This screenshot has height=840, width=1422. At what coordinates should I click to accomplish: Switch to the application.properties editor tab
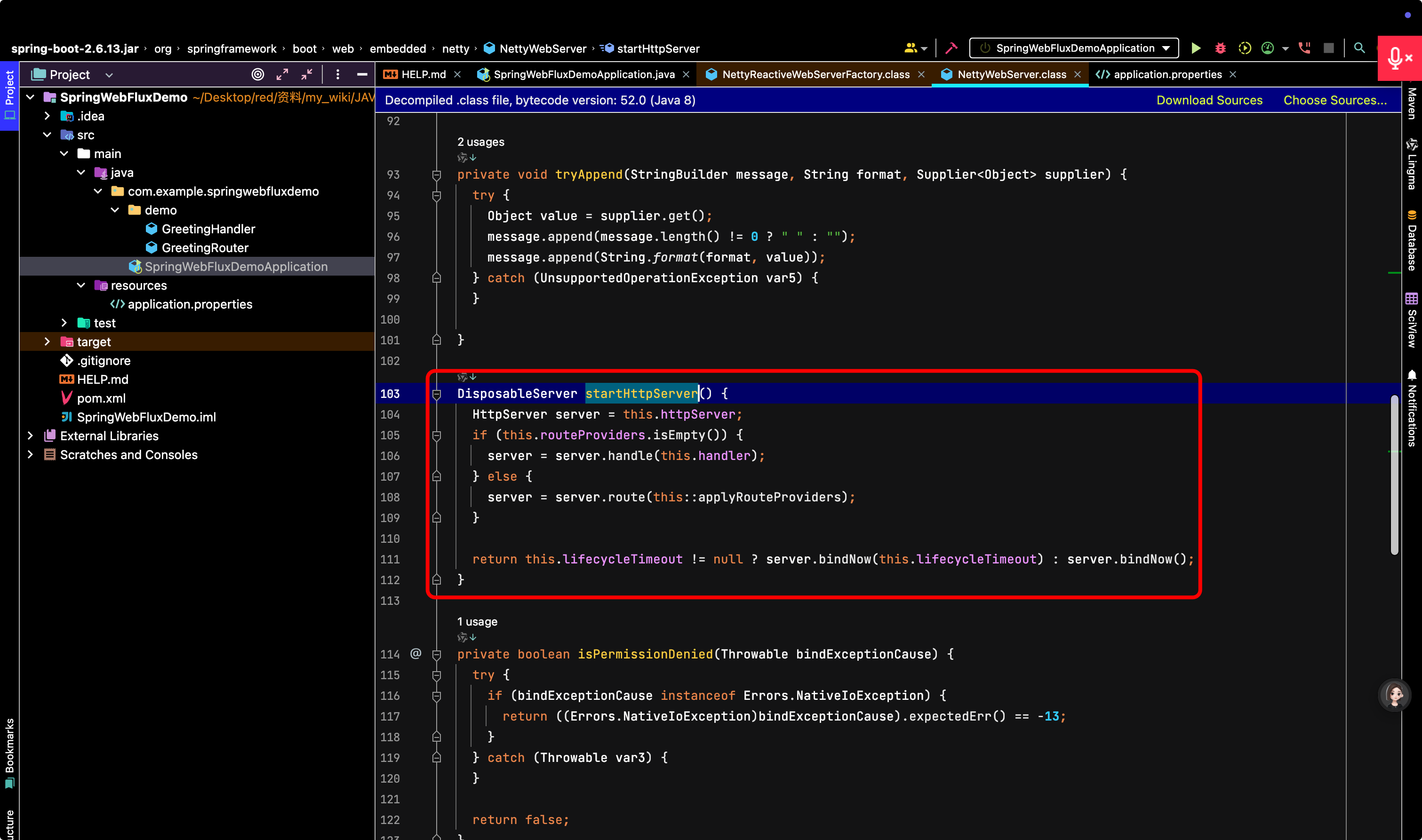click(x=1166, y=75)
